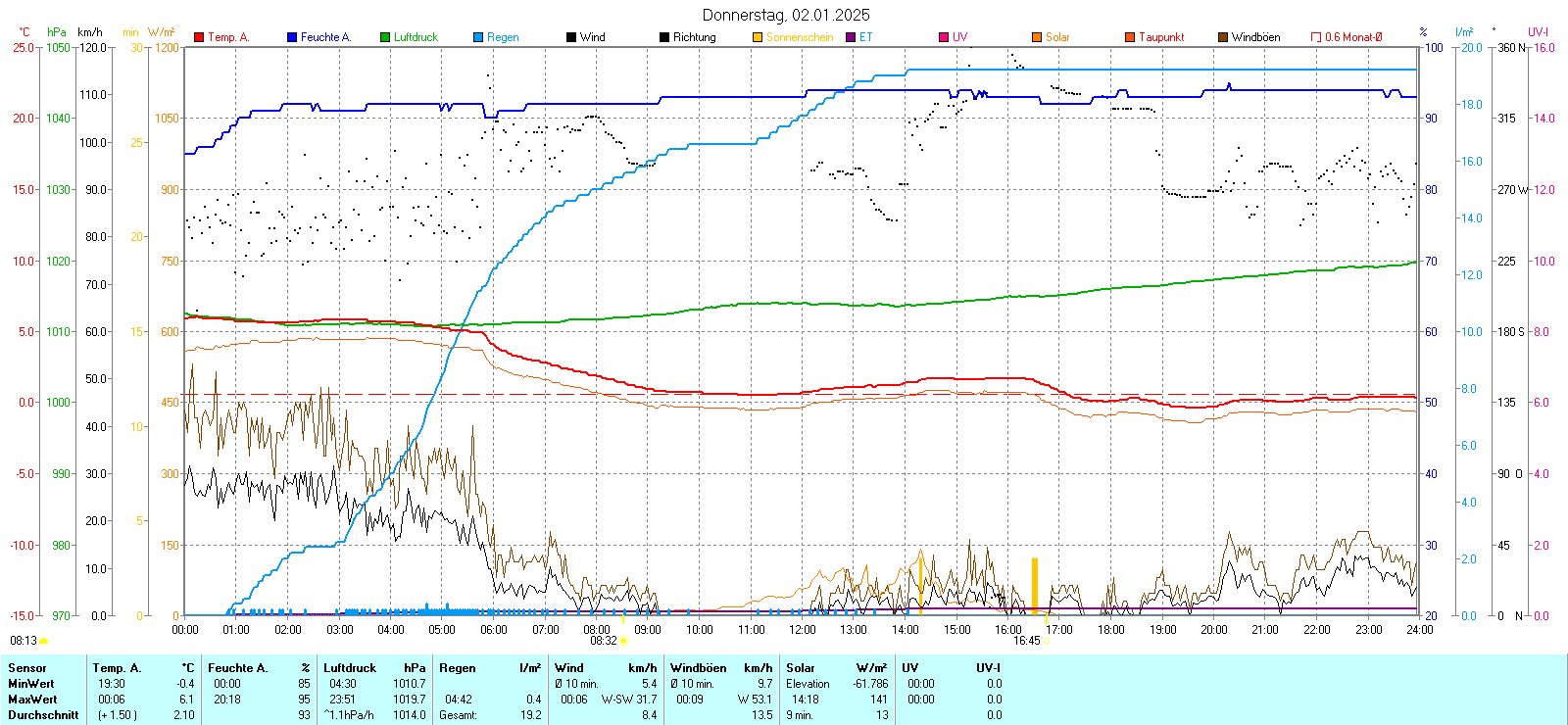Click the brown Windböen legend square

click(1223, 37)
